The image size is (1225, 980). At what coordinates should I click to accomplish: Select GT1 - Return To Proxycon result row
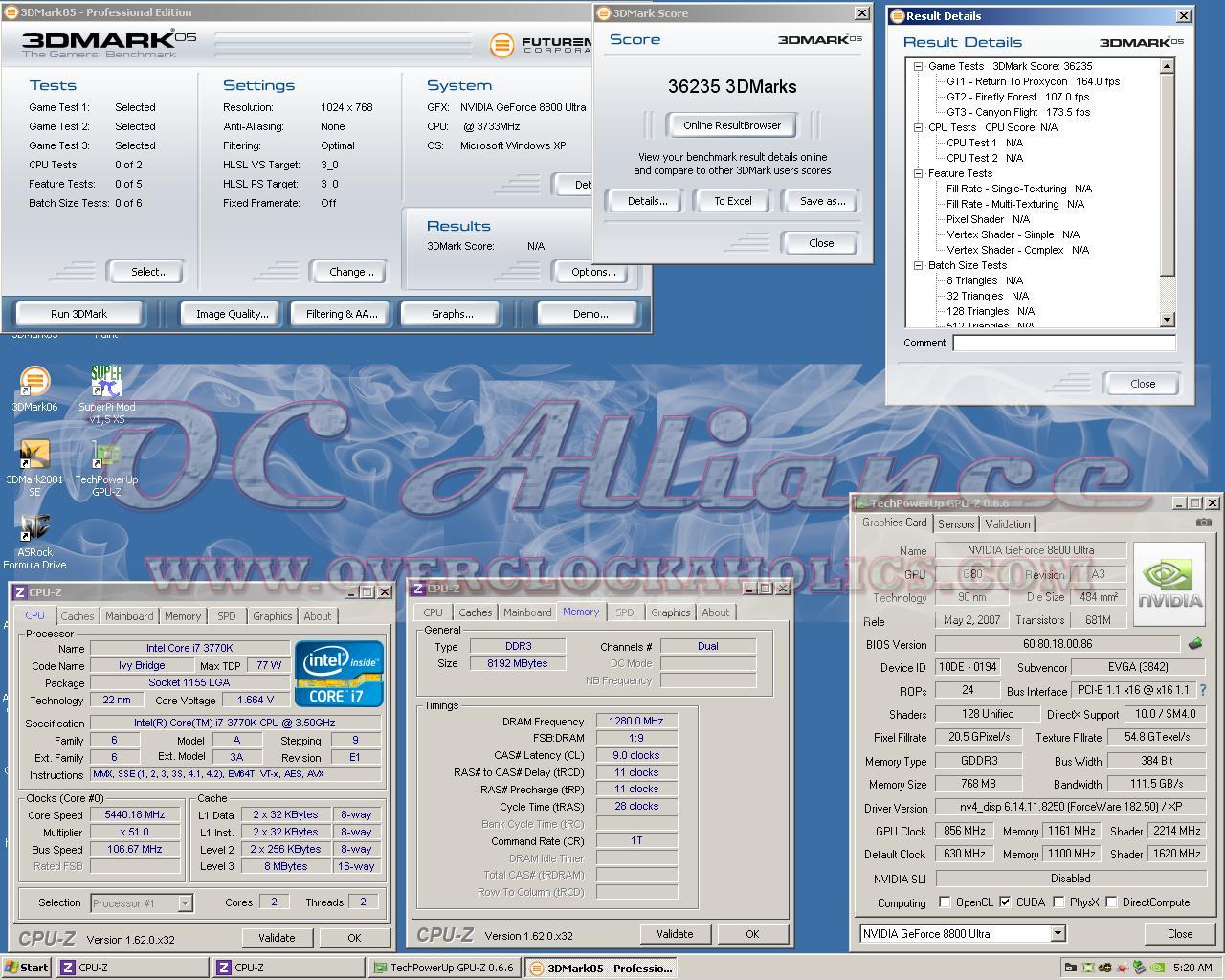pyautogui.click(x=1033, y=81)
